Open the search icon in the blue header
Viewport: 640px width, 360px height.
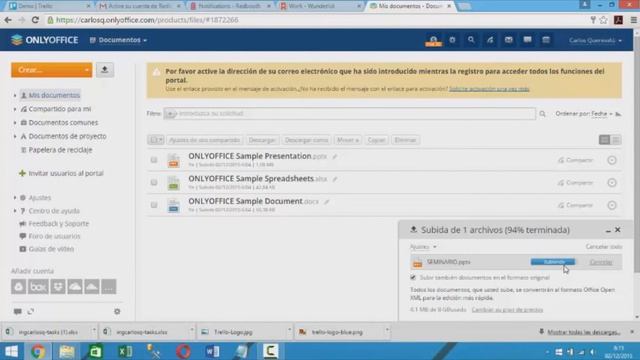471,40
